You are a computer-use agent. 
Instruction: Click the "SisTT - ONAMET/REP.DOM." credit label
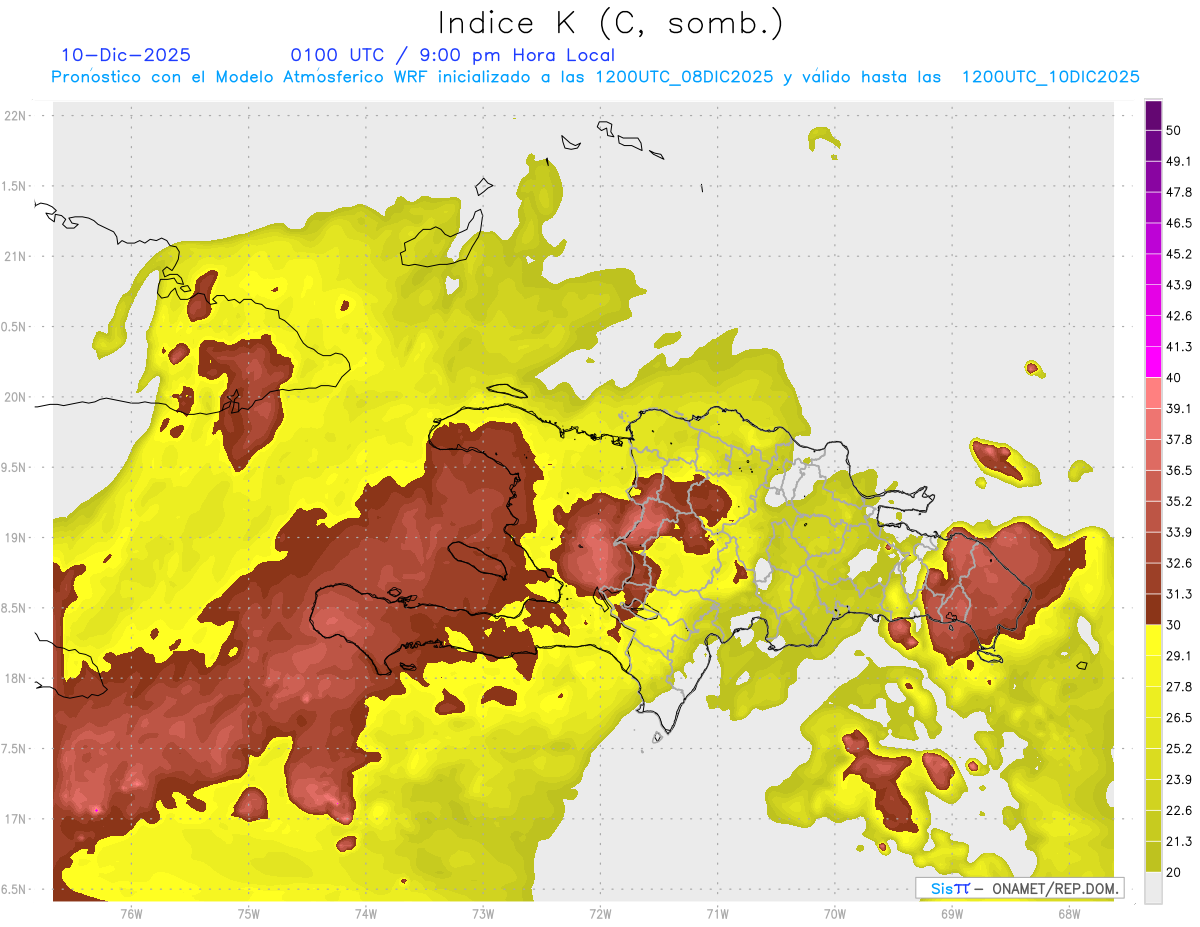tap(1019, 888)
